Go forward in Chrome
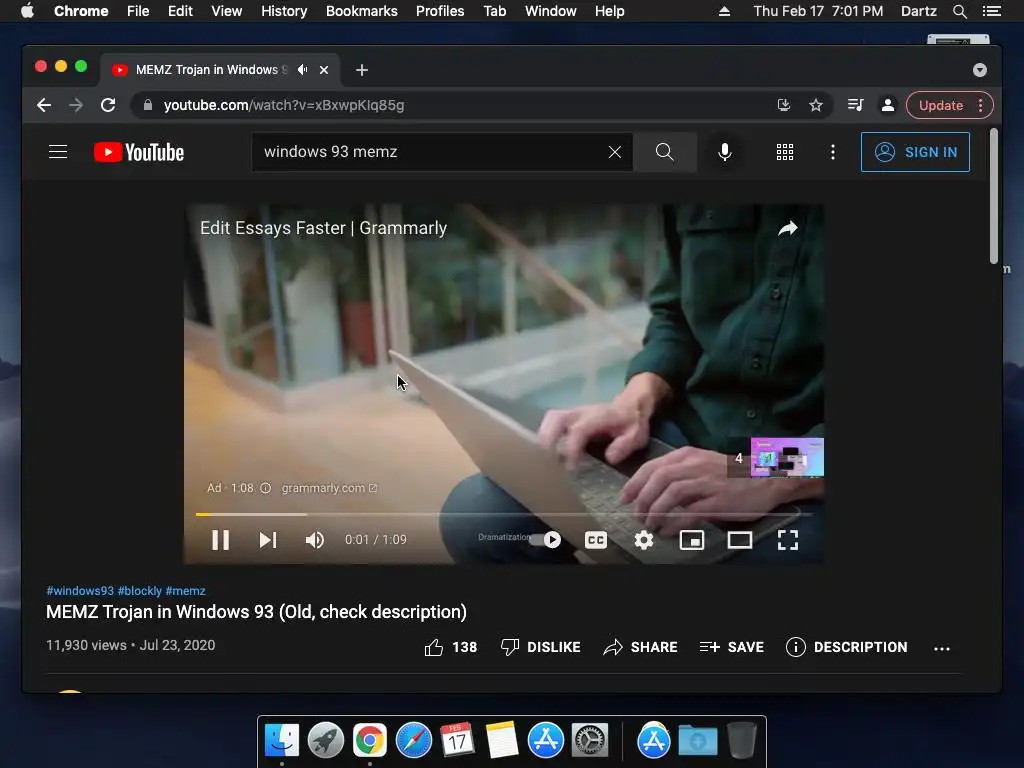The height and width of the screenshot is (768, 1024). point(76,105)
